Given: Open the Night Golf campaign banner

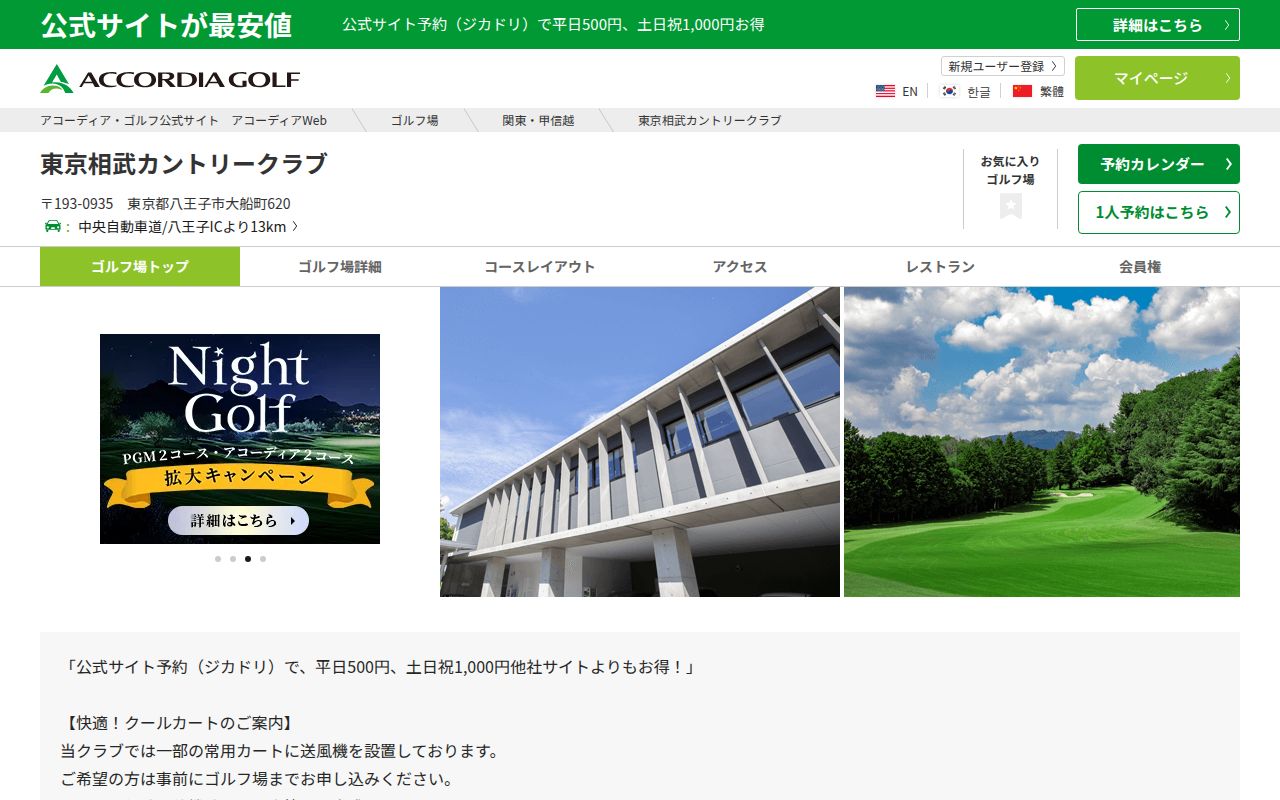Looking at the screenshot, I should pyautogui.click(x=240, y=439).
